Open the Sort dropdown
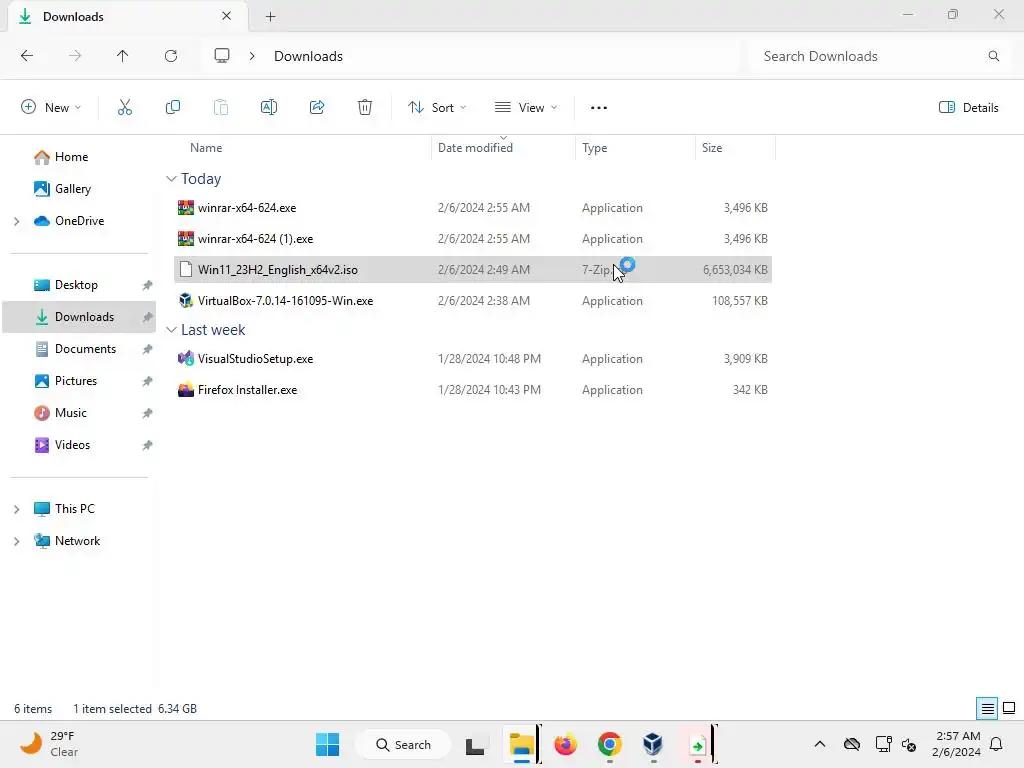The width and height of the screenshot is (1024, 768). coord(437,108)
